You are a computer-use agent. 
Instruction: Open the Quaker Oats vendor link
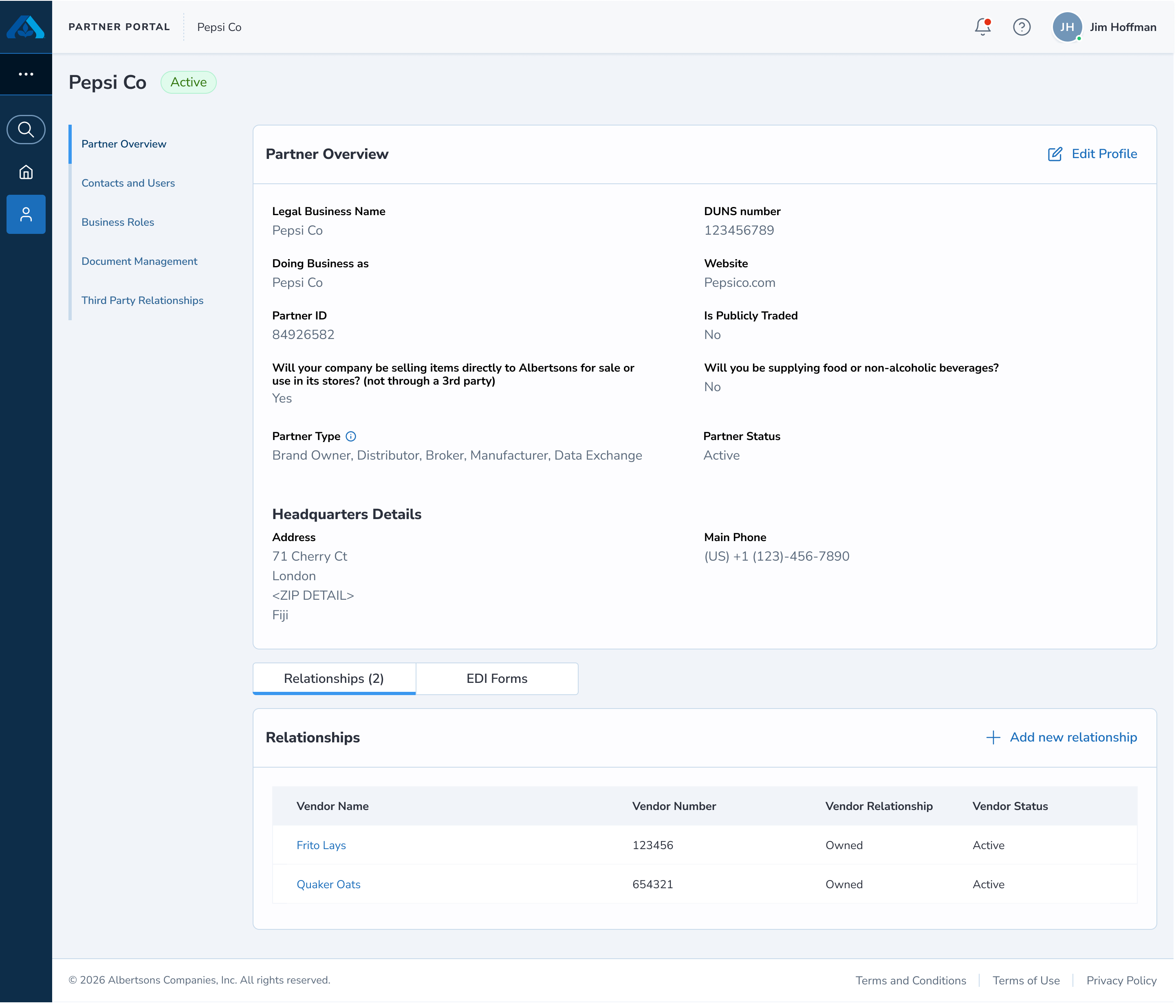pos(328,885)
